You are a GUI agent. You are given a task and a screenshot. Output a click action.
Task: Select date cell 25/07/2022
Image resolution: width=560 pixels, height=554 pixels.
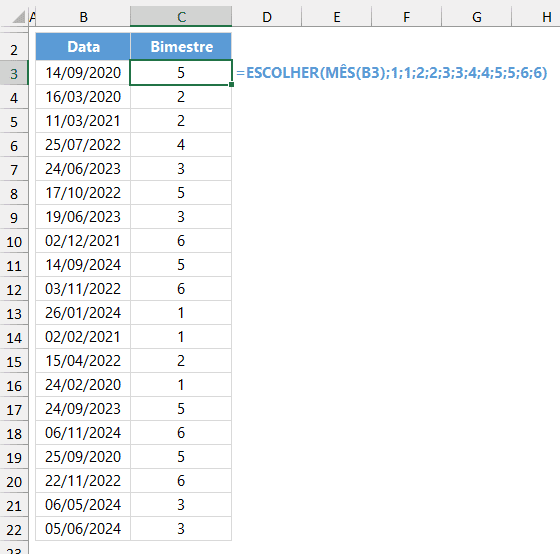tap(83, 145)
